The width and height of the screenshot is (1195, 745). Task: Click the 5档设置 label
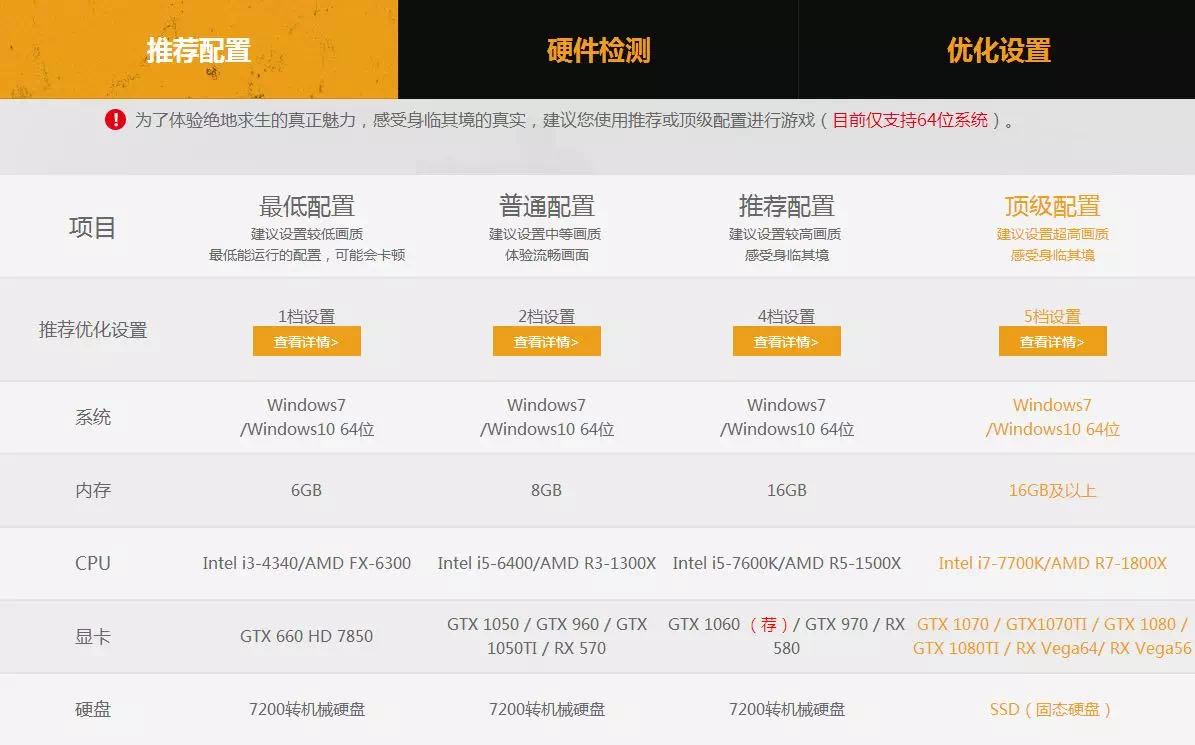(x=1052, y=316)
